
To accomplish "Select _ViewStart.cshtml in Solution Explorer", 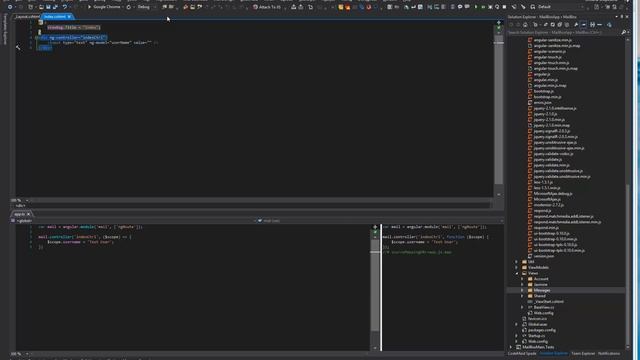I will tap(548, 302).
